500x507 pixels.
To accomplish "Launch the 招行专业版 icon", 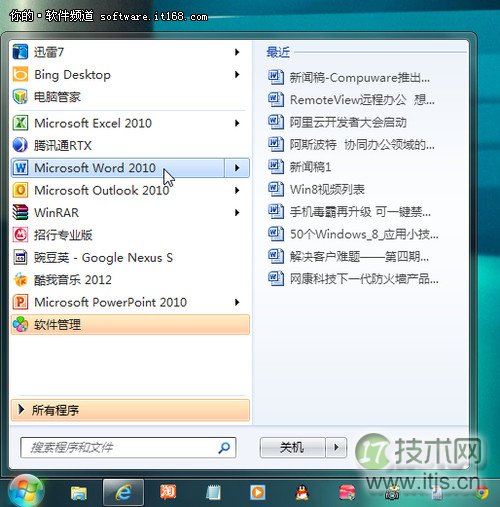I will [x=20, y=235].
